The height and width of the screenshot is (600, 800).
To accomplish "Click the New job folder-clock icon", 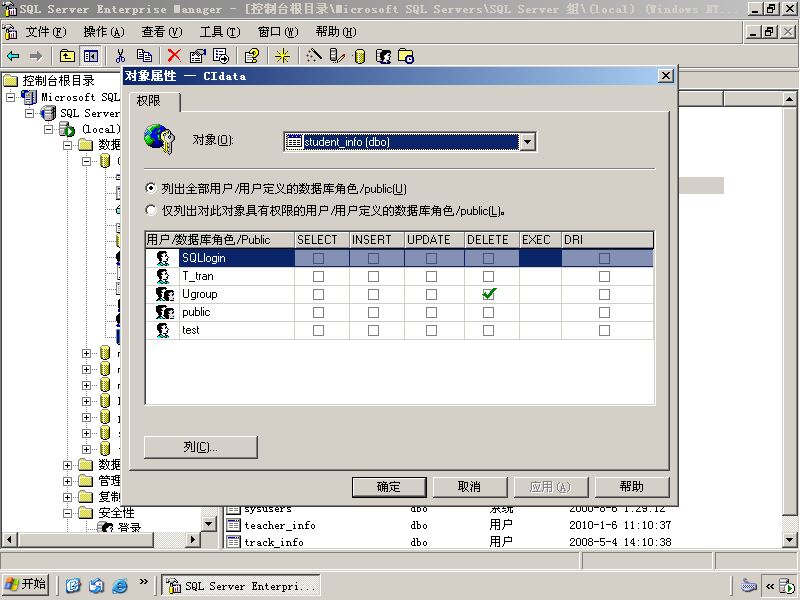I will pos(406,56).
